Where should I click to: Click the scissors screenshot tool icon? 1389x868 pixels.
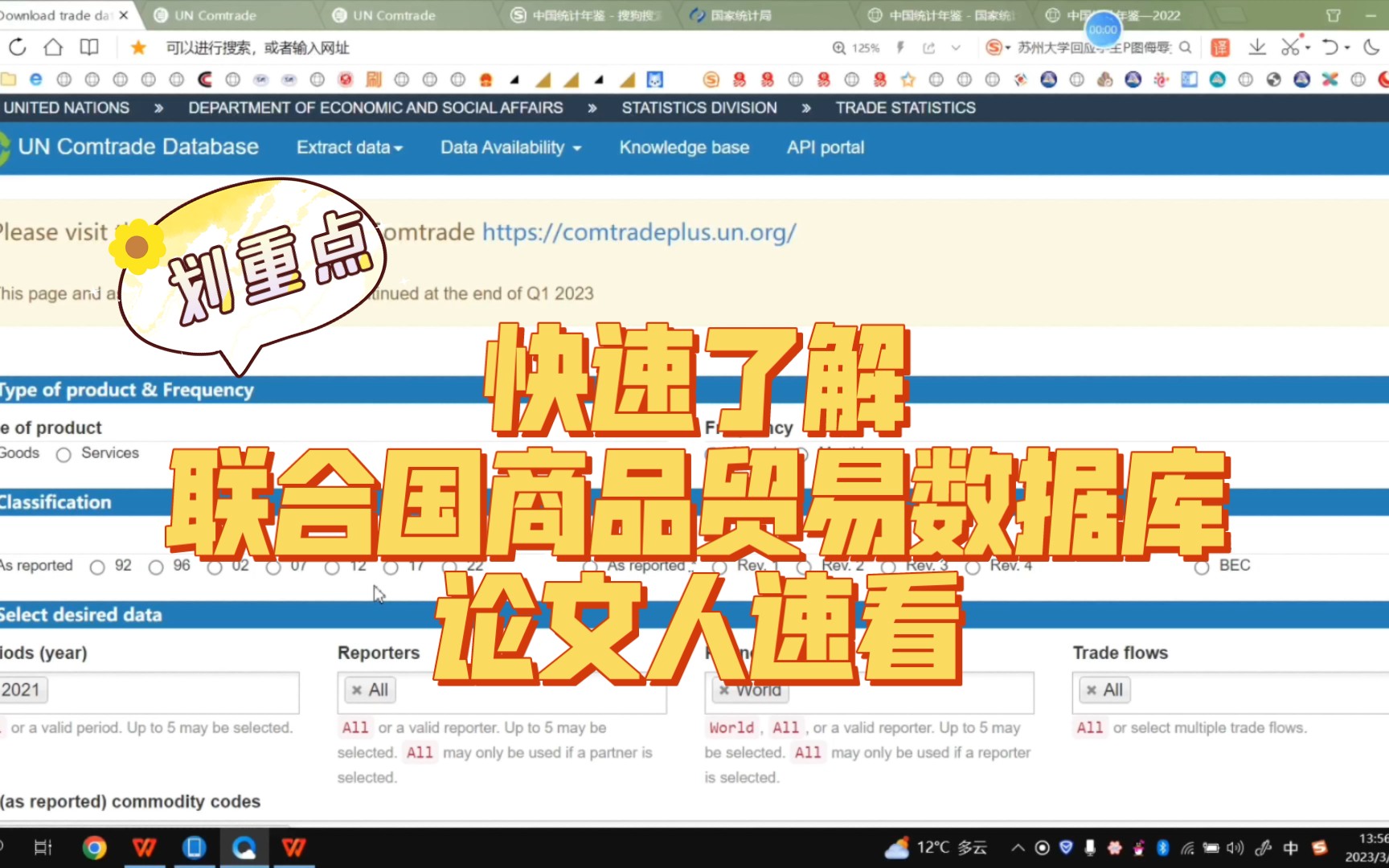[x=1289, y=47]
